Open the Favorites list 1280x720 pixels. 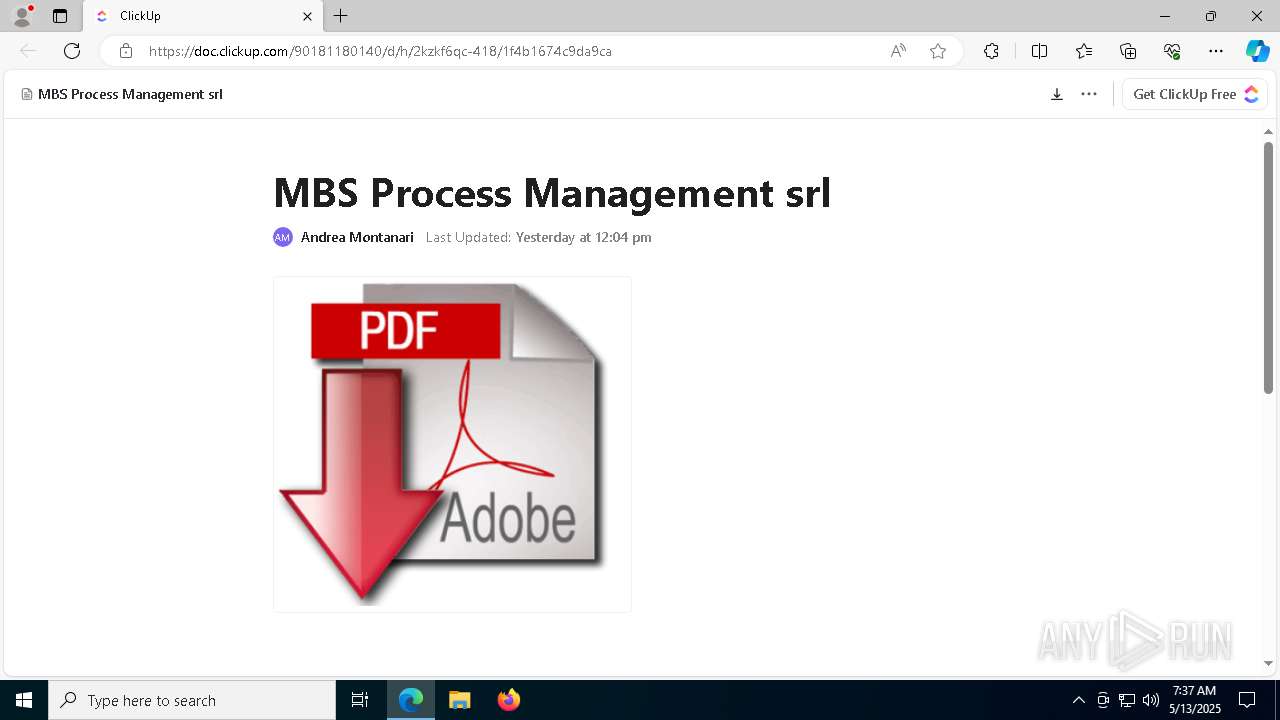(1084, 51)
